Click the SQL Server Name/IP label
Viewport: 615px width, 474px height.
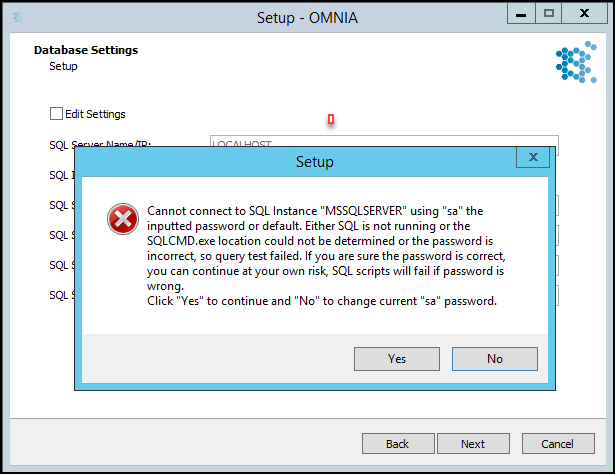100,143
